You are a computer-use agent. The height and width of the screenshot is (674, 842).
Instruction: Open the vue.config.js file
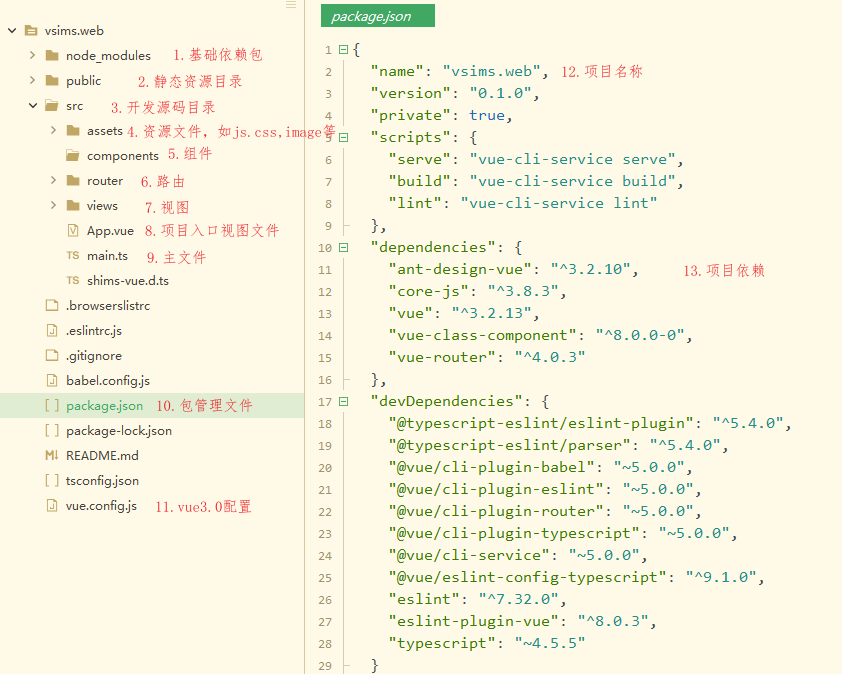coord(101,506)
